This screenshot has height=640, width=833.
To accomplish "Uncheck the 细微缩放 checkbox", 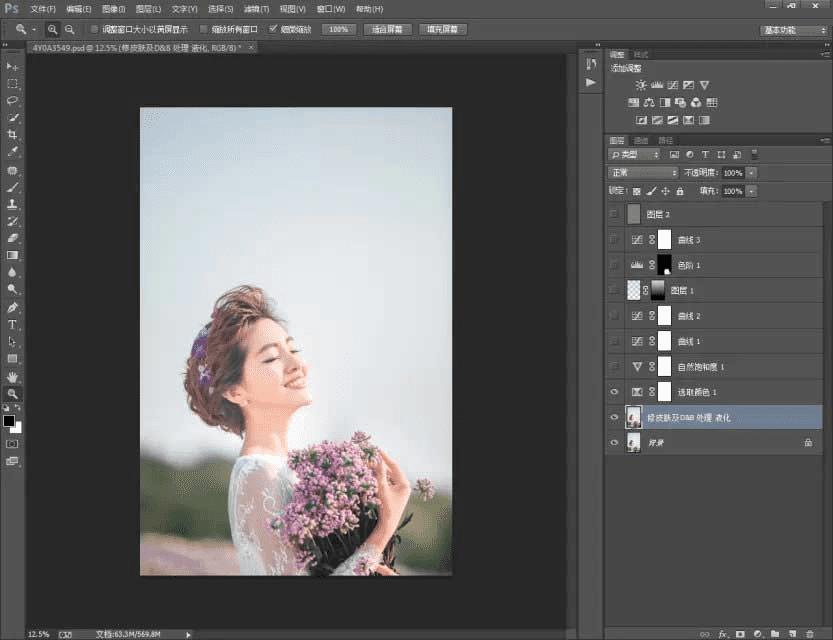I will click(273, 30).
